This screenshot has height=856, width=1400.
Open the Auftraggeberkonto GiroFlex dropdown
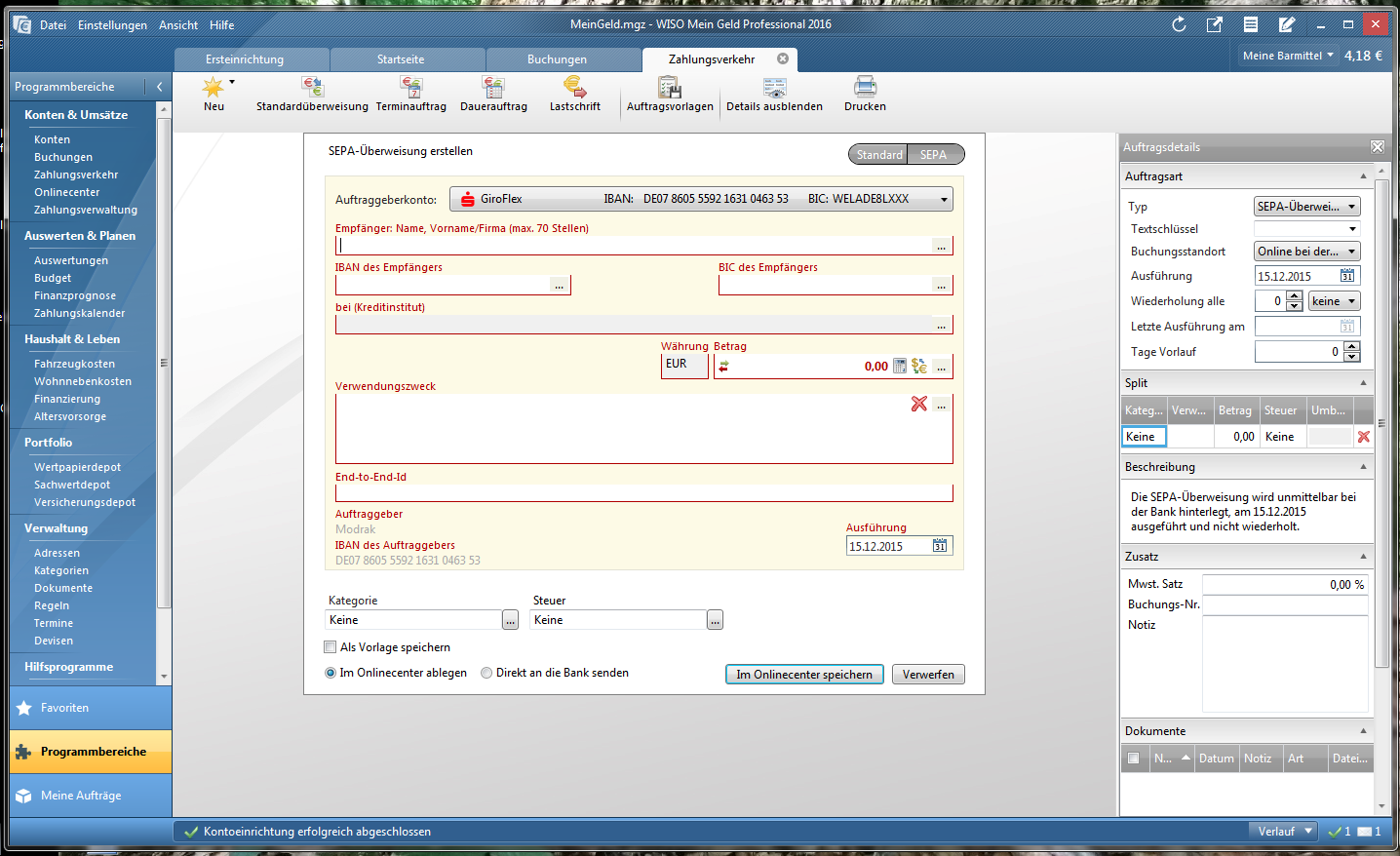(701, 199)
